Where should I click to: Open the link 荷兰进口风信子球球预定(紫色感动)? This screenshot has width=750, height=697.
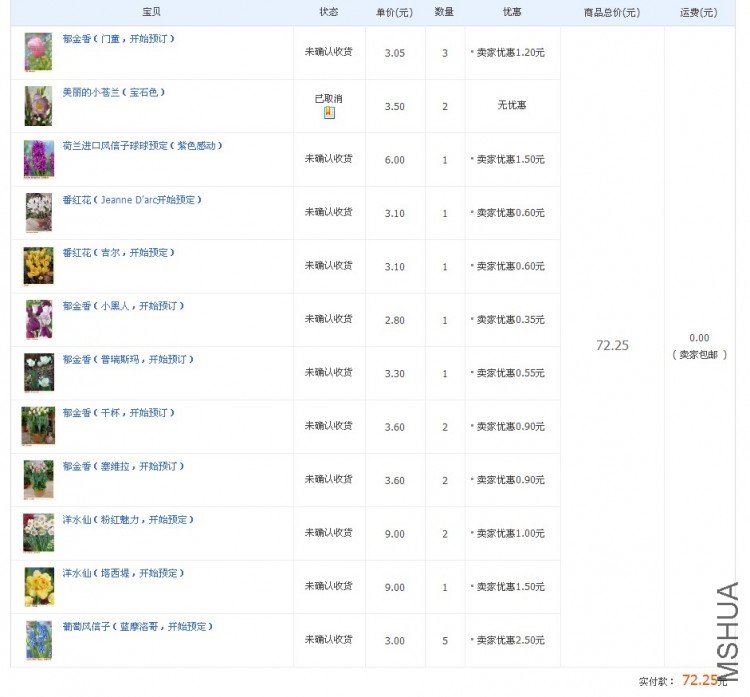click(x=143, y=145)
